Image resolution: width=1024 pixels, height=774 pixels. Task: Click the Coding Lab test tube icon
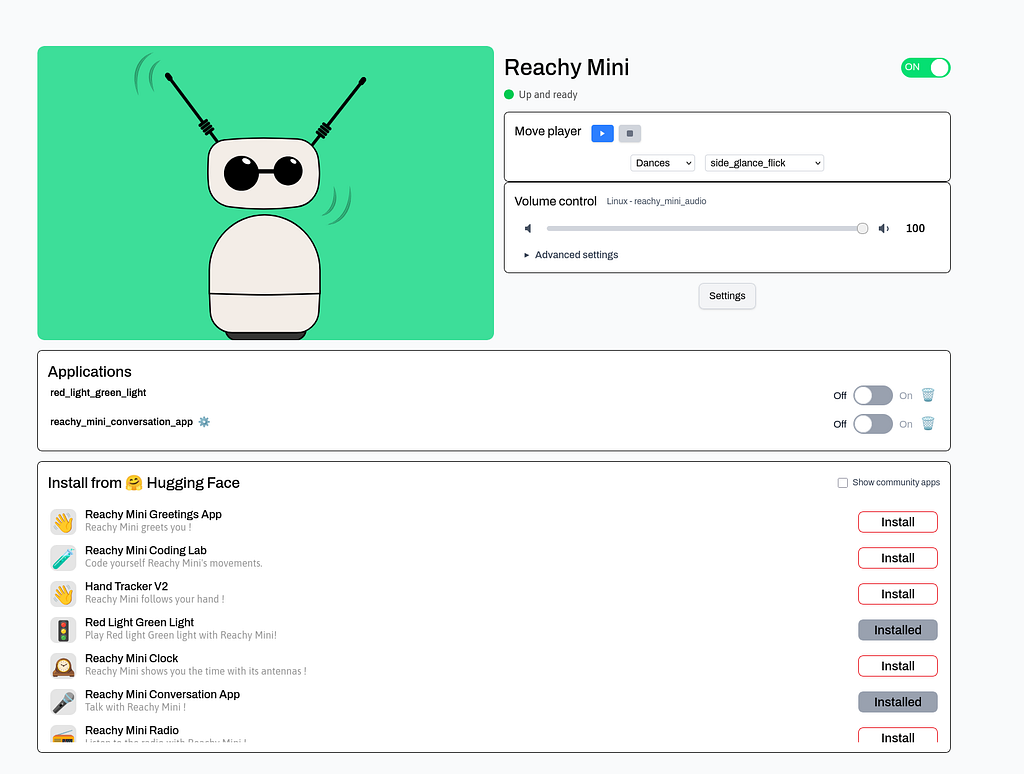(63, 558)
